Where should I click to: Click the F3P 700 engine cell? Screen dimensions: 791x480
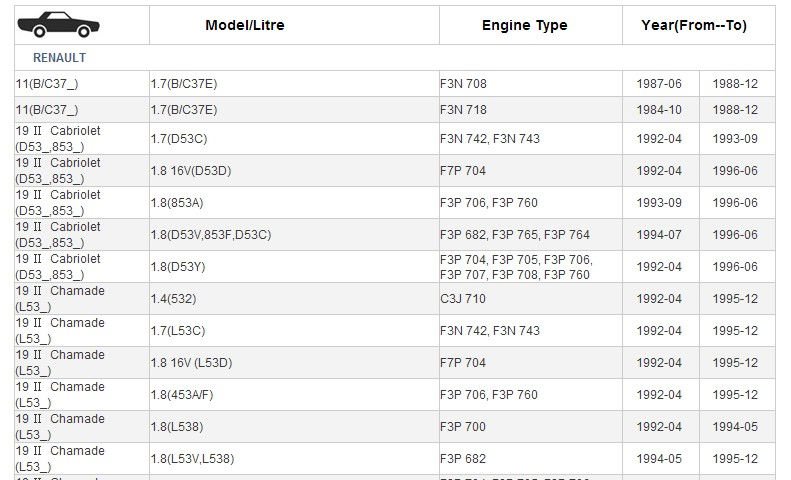tap(463, 427)
